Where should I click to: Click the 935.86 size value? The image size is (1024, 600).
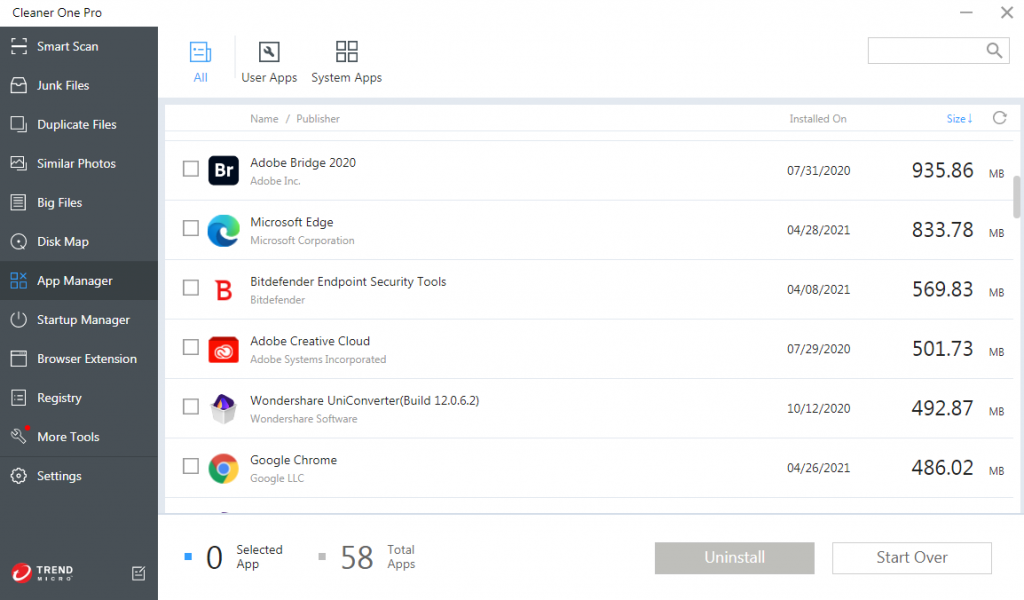click(x=942, y=170)
